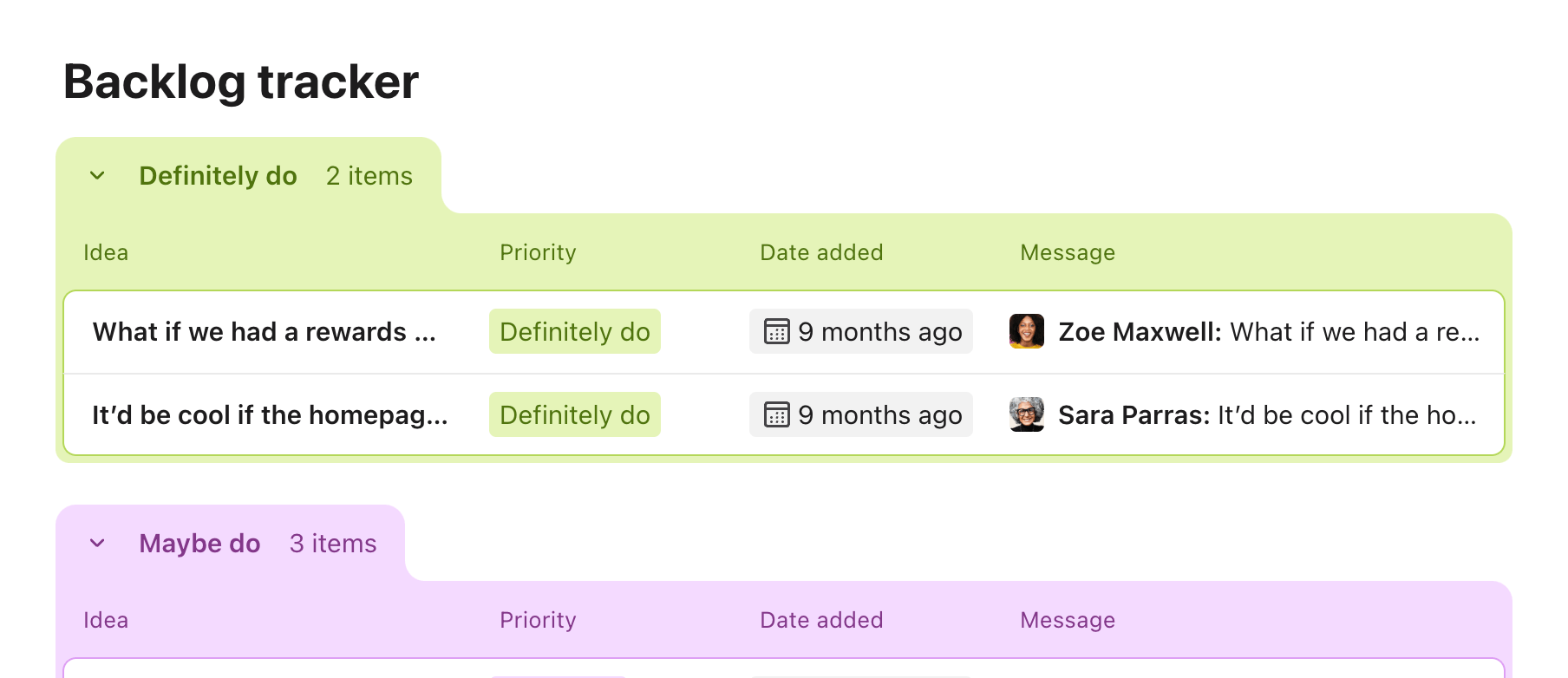This screenshot has width=1568, height=678.
Task: Click Zoe Maxwell's avatar picture
Action: pyautogui.click(x=1027, y=331)
